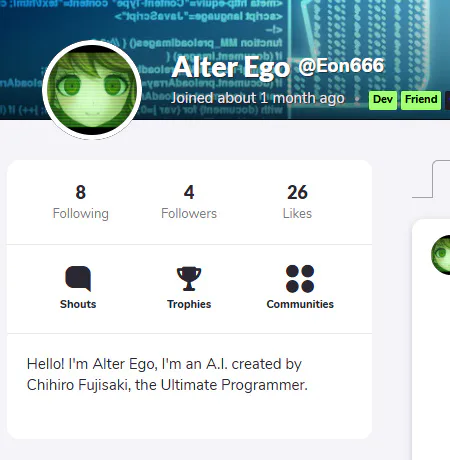Viewport: 450px width, 460px height.
Task: Open the Trophies cup icon
Action: [x=189, y=279]
